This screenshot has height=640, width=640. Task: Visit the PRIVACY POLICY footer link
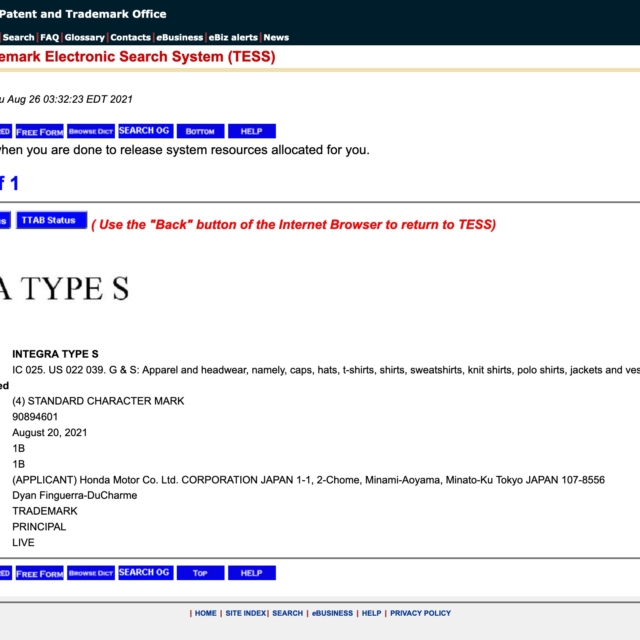click(420, 613)
